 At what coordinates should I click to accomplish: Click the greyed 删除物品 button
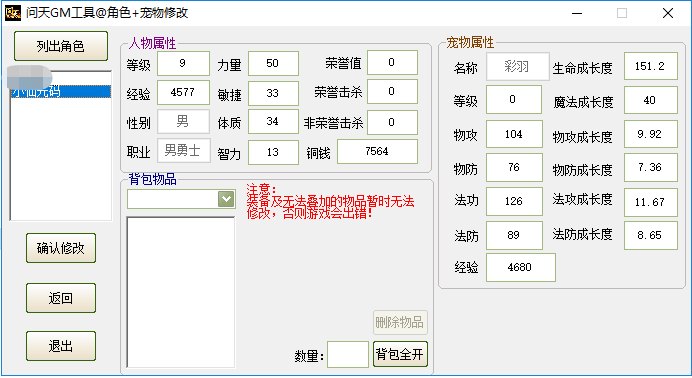click(400, 322)
